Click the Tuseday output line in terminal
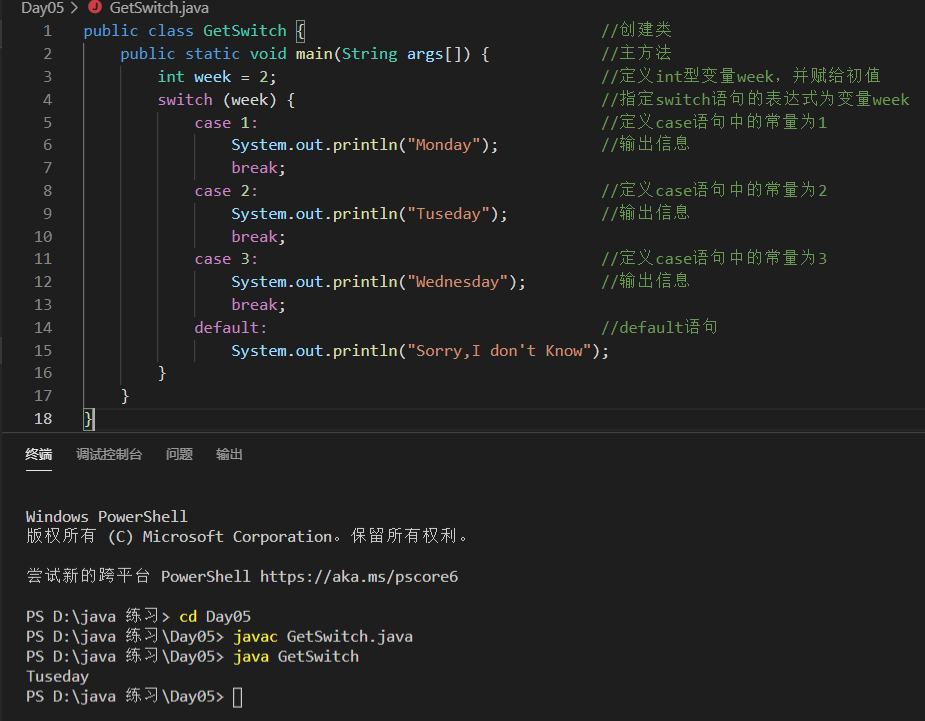This screenshot has width=925, height=721. [x=57, y=677]
